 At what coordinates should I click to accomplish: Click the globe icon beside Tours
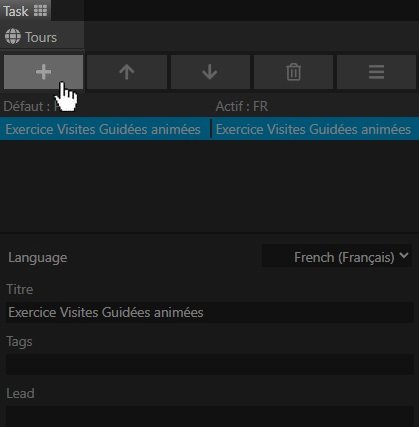13,36
